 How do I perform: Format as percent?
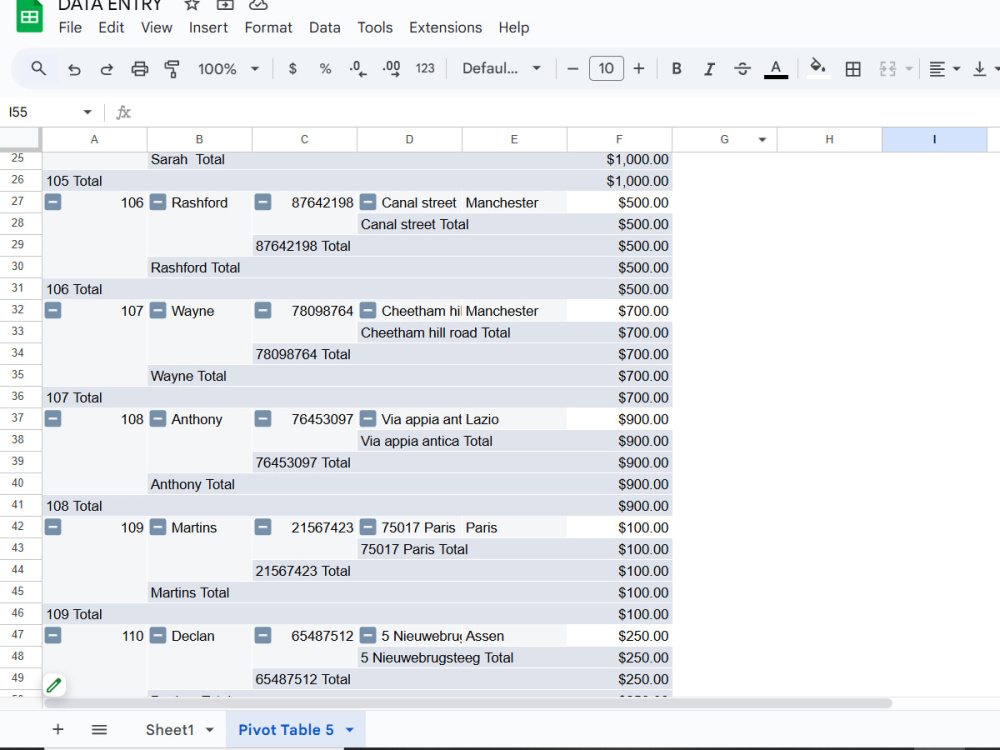(325, 69)
